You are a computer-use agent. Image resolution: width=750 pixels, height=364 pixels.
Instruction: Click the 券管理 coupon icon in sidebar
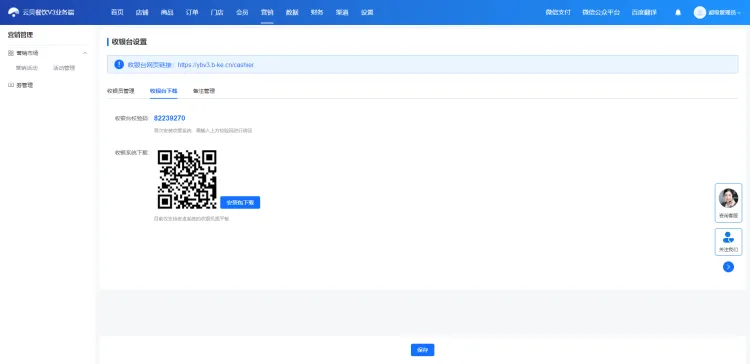coord(11,85)
